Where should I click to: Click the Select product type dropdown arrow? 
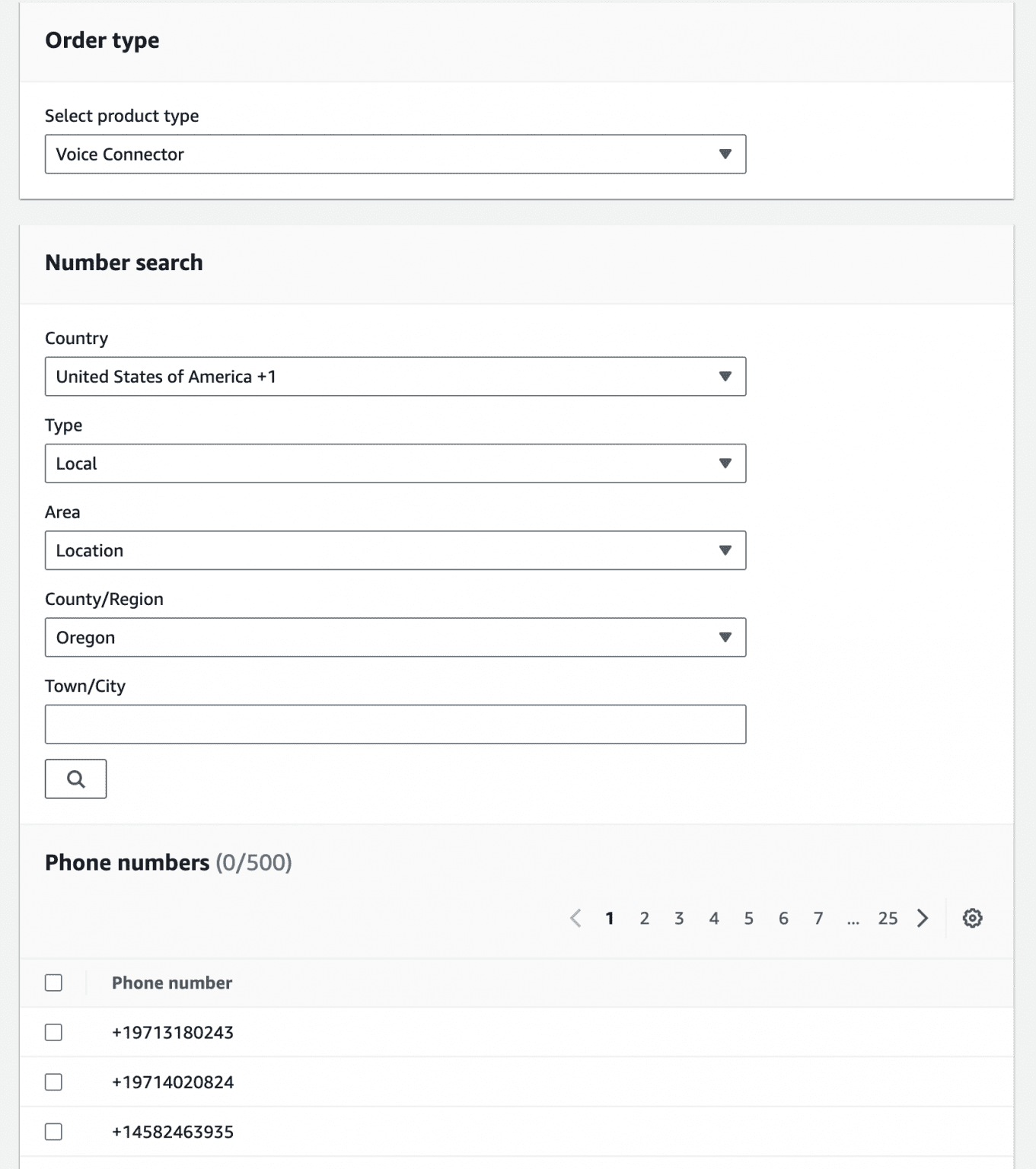[x=725, y=154]
